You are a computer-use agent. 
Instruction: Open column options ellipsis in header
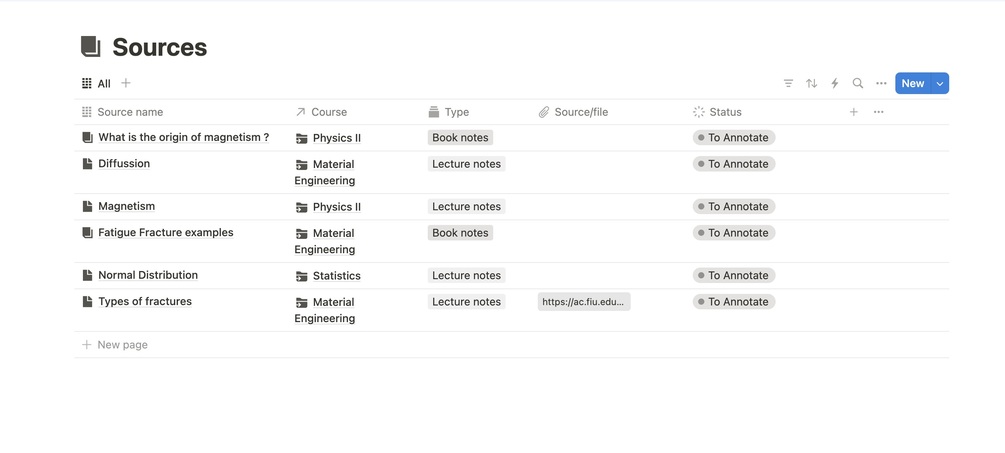click(878, 112)
